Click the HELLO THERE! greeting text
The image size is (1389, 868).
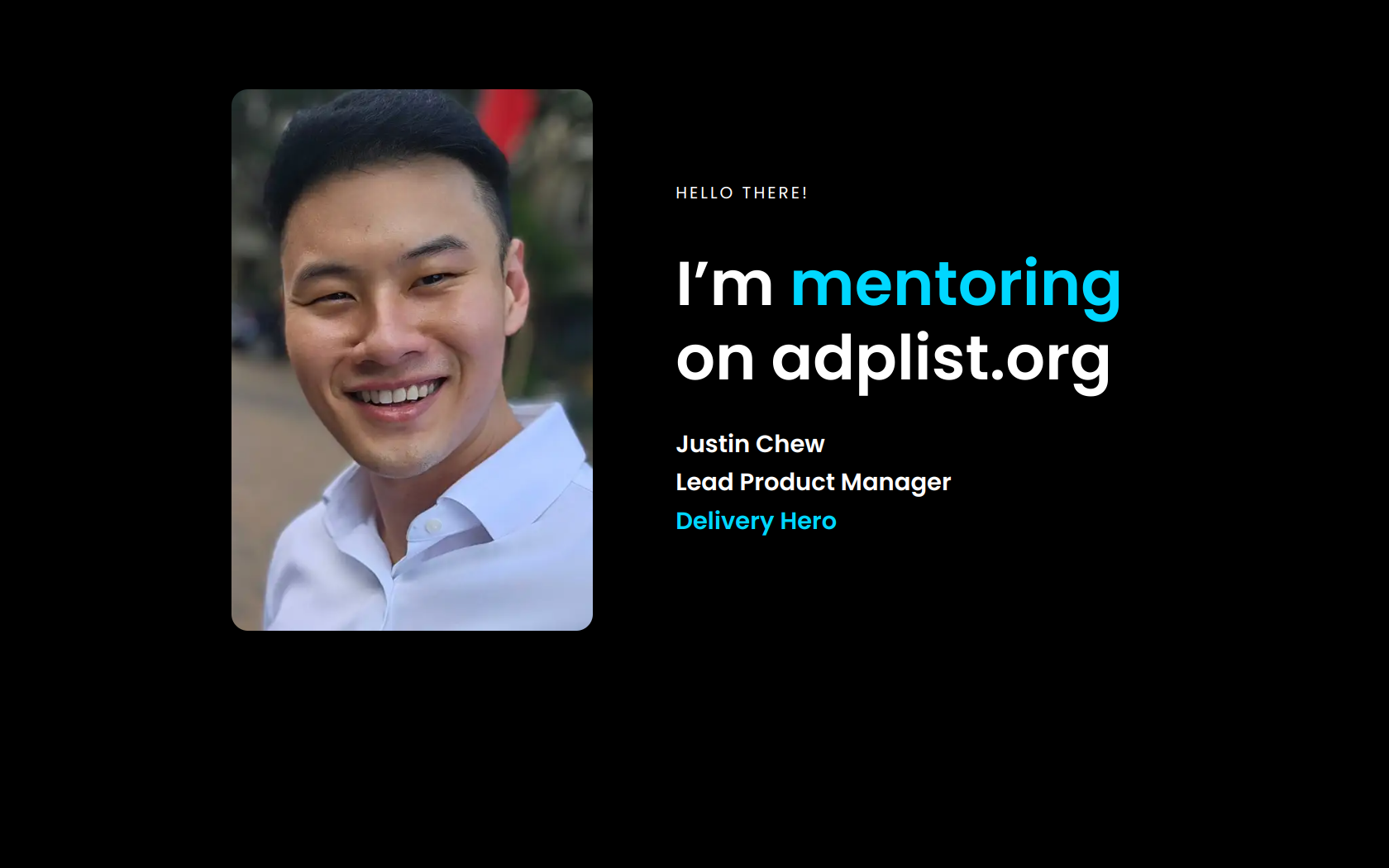click(742, 193)
